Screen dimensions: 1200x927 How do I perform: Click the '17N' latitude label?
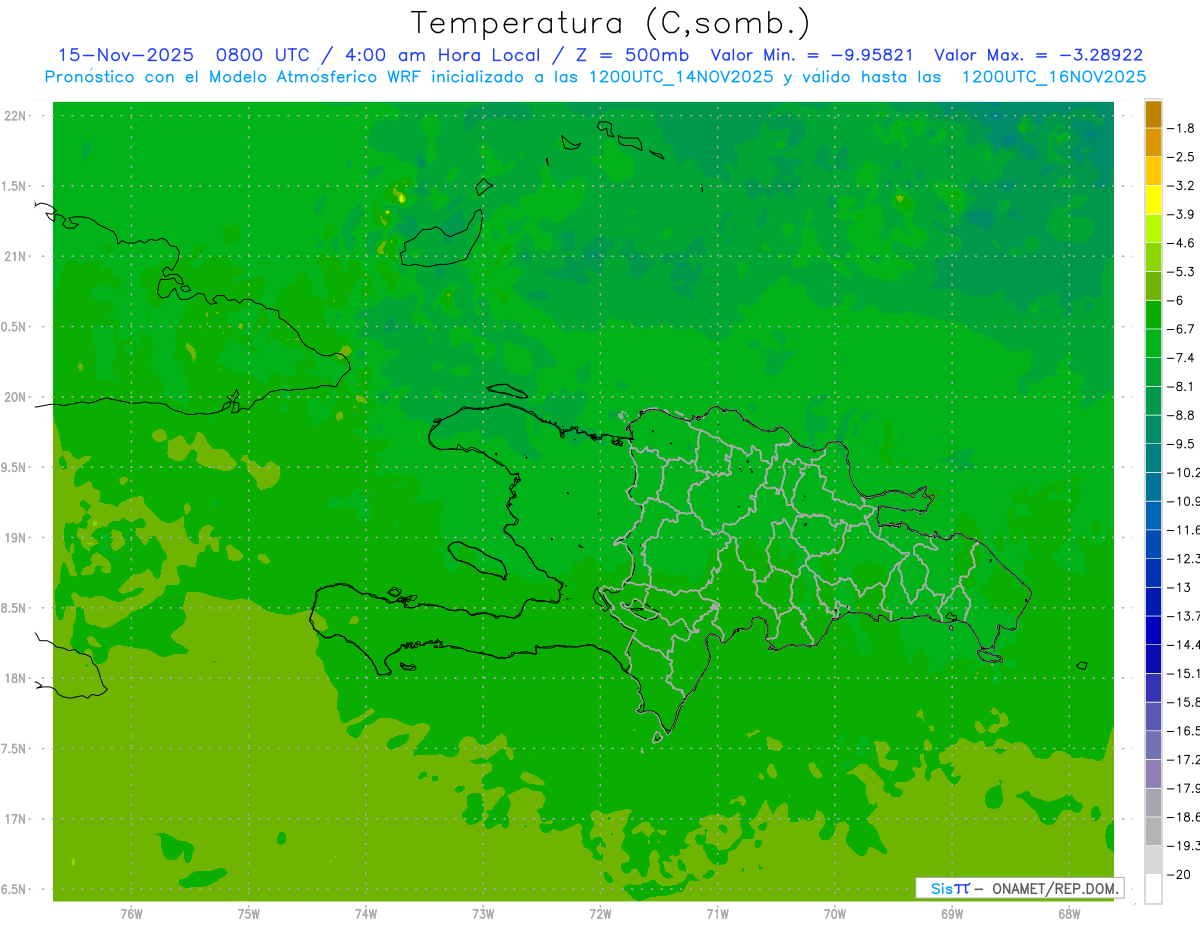pos(15,819)
